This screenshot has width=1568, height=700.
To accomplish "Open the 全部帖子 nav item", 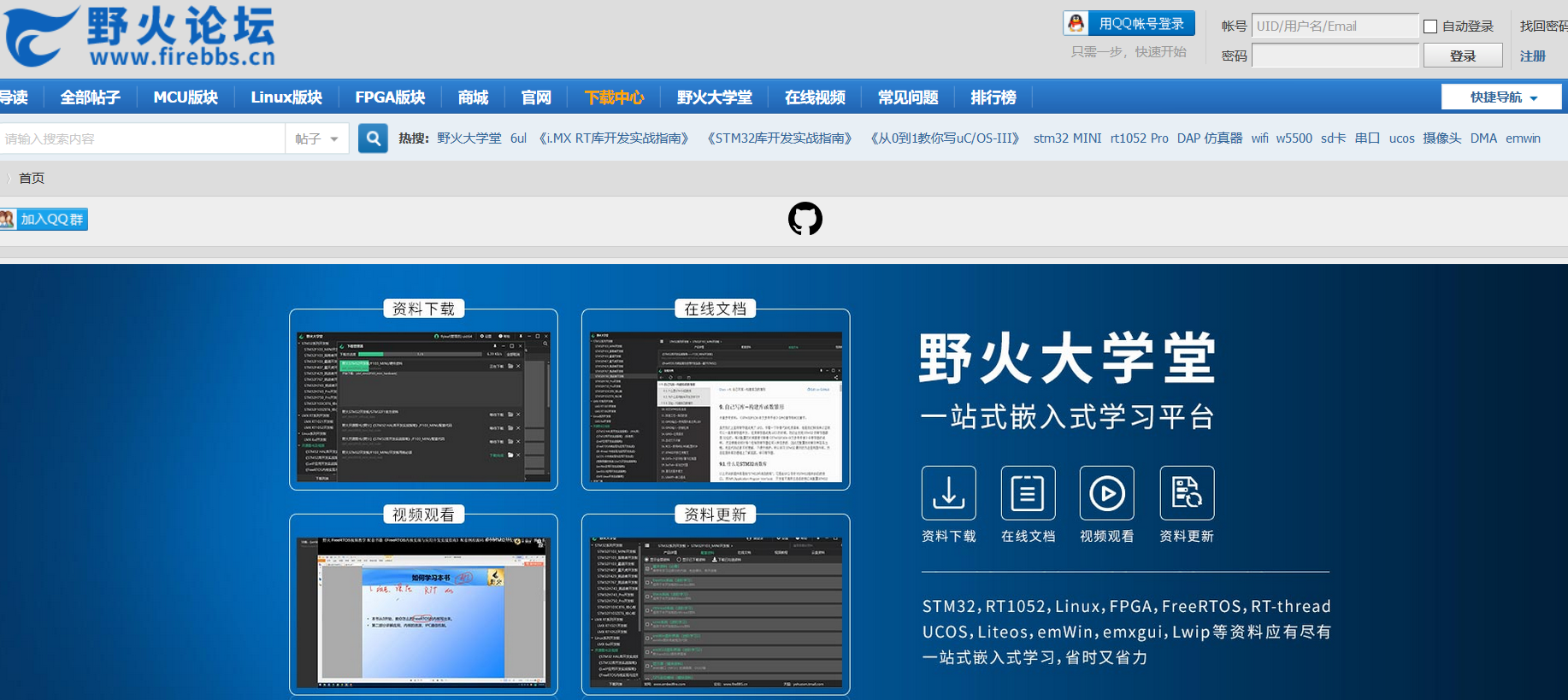I will point(90,97).
